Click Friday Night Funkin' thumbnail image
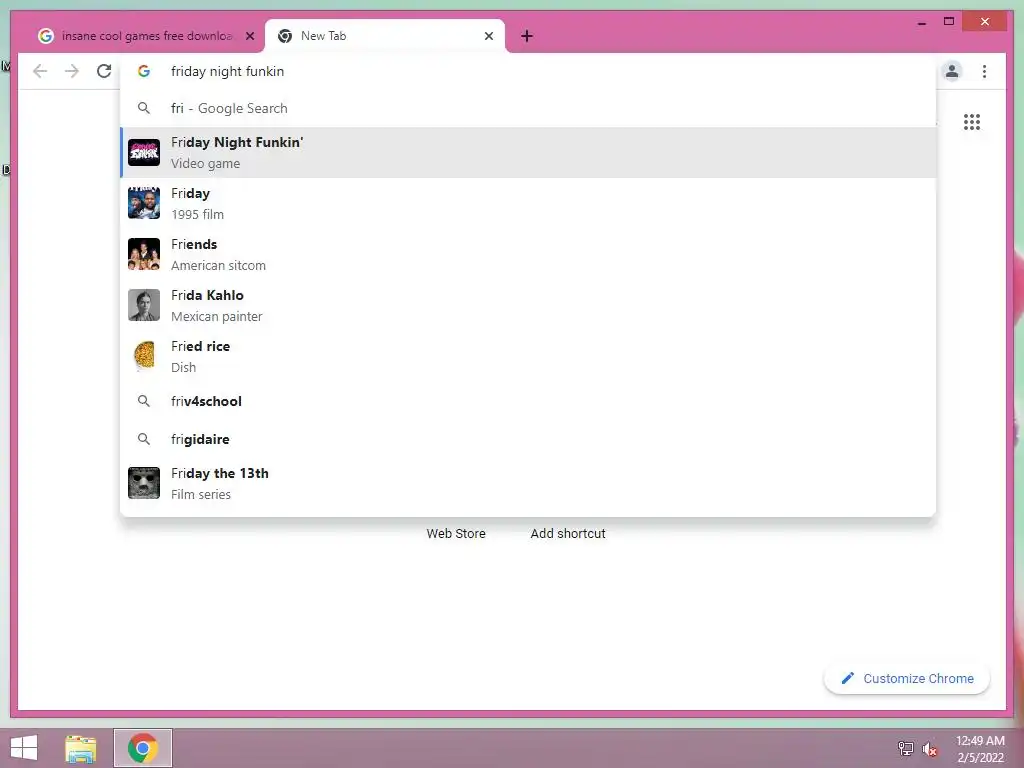Image resolution: width=1024 pixels, height=768 pixels. coord(144,152)
